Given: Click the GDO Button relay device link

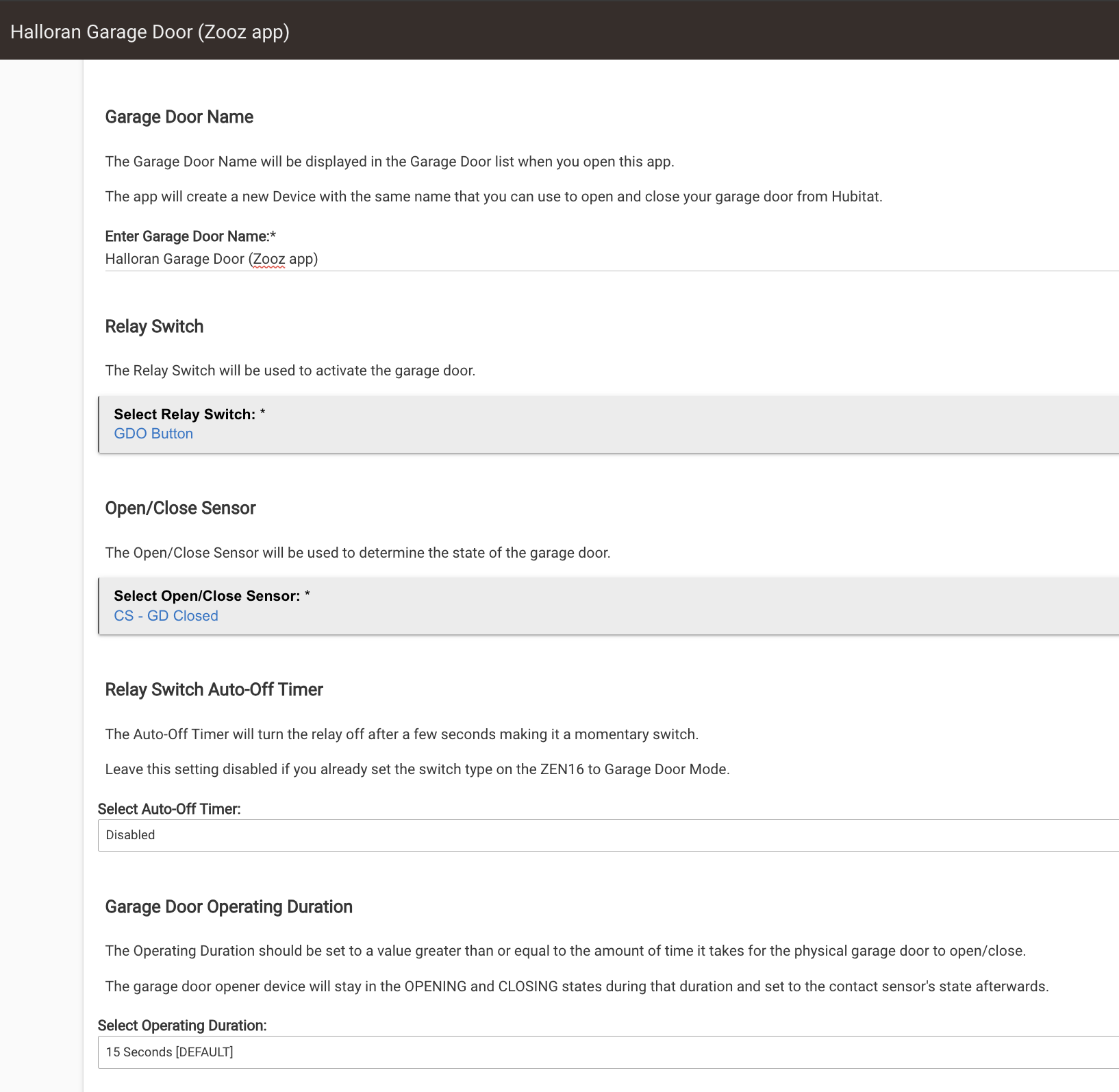Looking at the screenshot, I should pos(153,434).
